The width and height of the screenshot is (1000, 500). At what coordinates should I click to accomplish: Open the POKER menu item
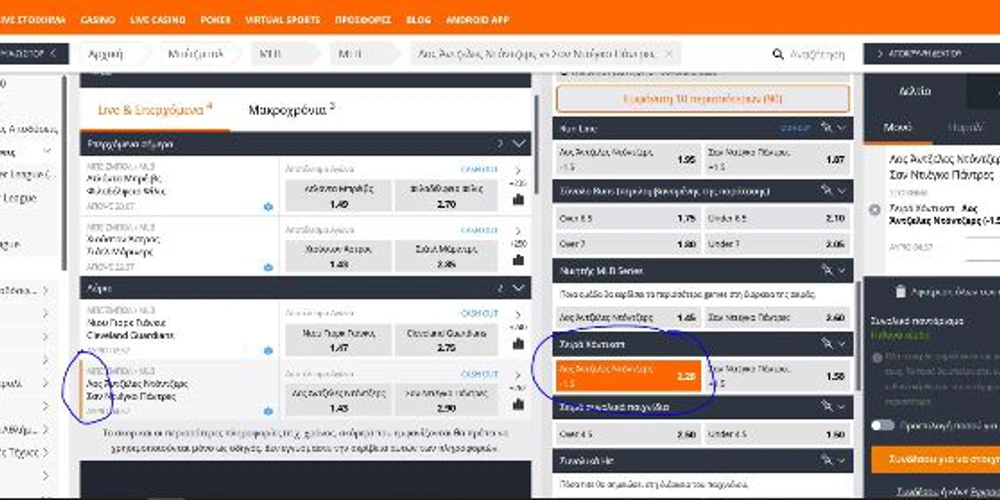click(x=216, y=20)
